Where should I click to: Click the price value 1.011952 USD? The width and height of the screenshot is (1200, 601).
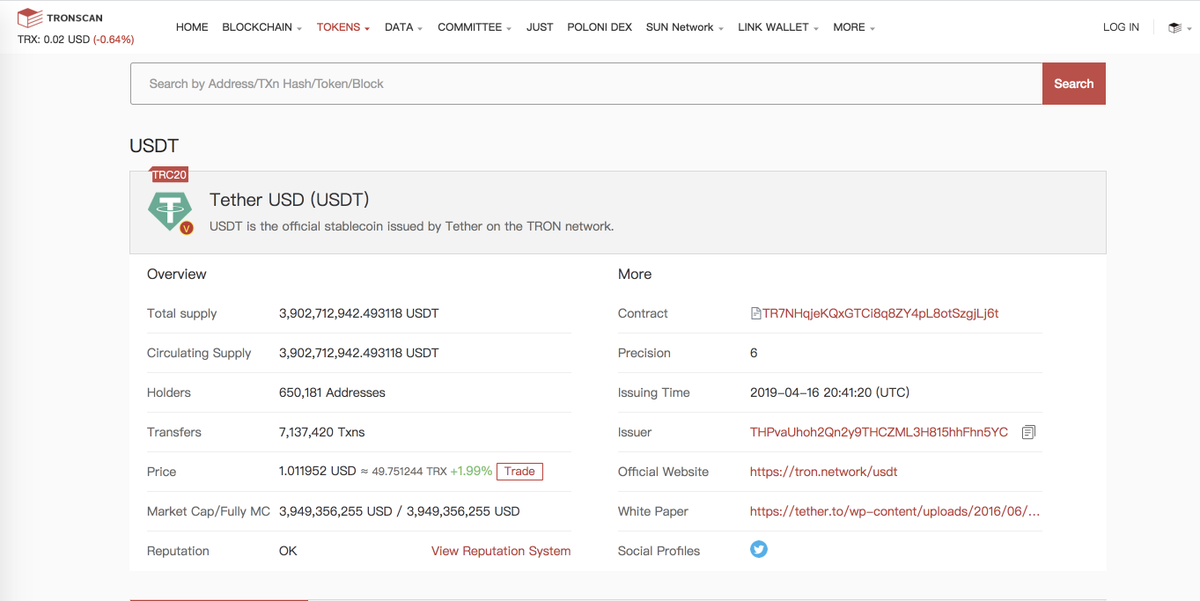coord(317,471)
